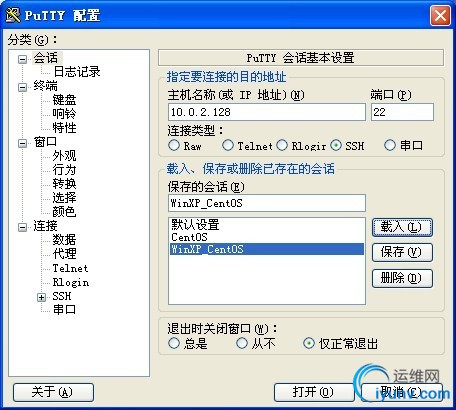Select 窗口 category in tree
This screenshot has width=456, height=410.
coord(45,142)
